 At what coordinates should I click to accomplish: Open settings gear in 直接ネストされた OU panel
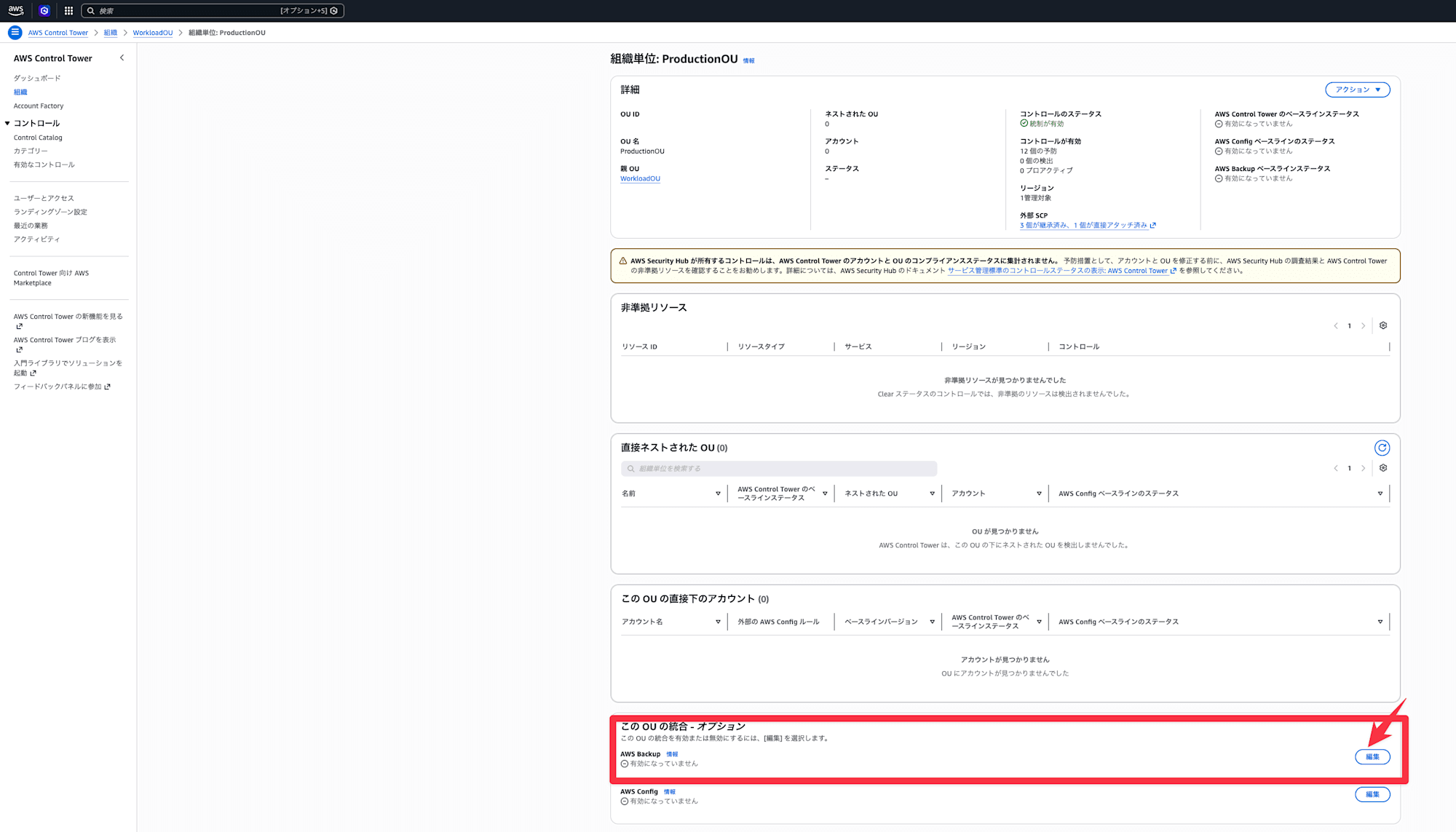(1383, 468)
